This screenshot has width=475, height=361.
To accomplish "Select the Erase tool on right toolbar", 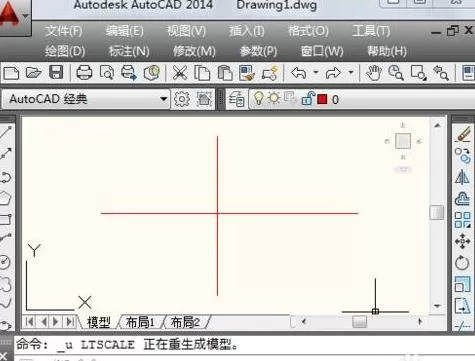I will coord(463,134).
